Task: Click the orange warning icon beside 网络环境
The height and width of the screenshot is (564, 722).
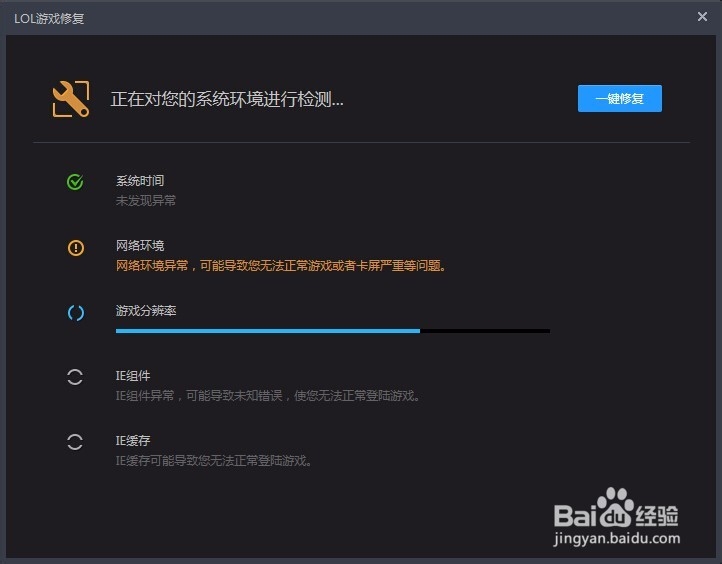Action: pos(76,248)
